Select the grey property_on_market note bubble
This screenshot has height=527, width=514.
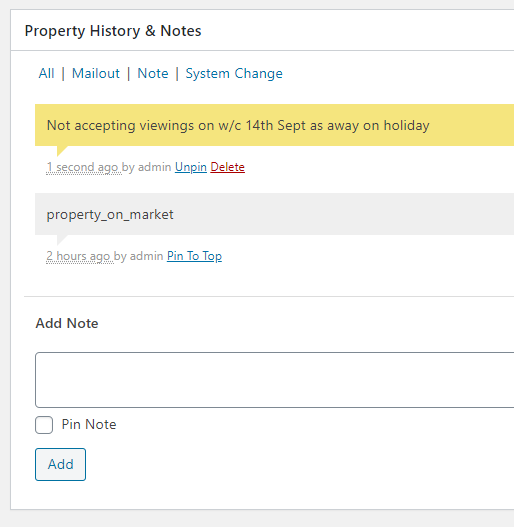click(x=275, y=214)
